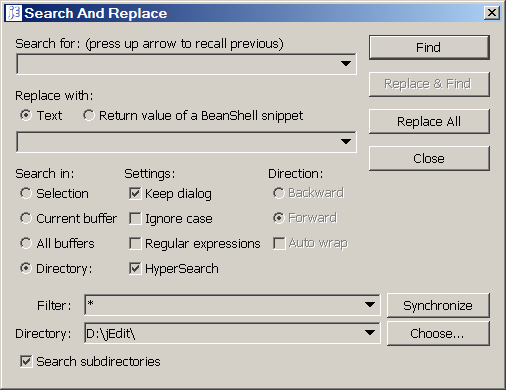Open the Filter dropdown list

[x=370, y=305]
